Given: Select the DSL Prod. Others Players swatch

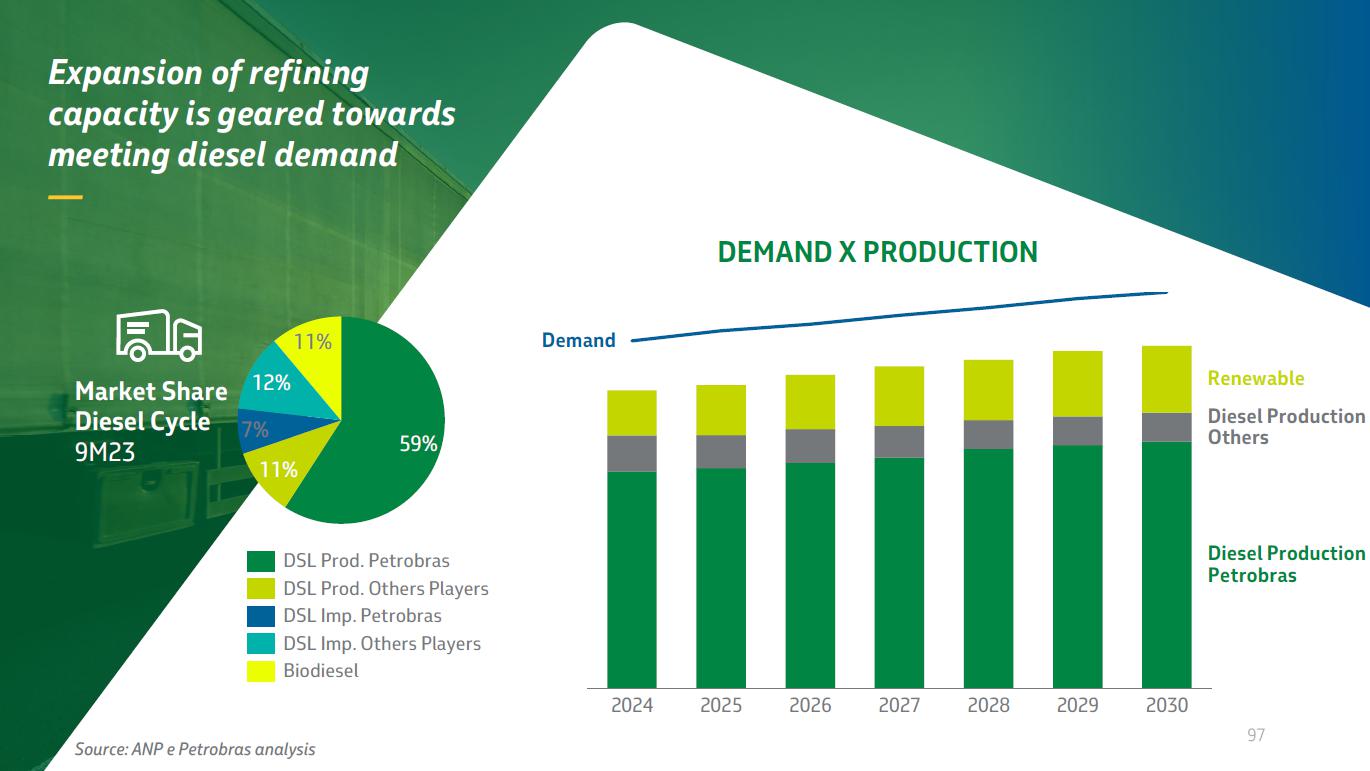Looking at the screenshot, I should point(261,589).
